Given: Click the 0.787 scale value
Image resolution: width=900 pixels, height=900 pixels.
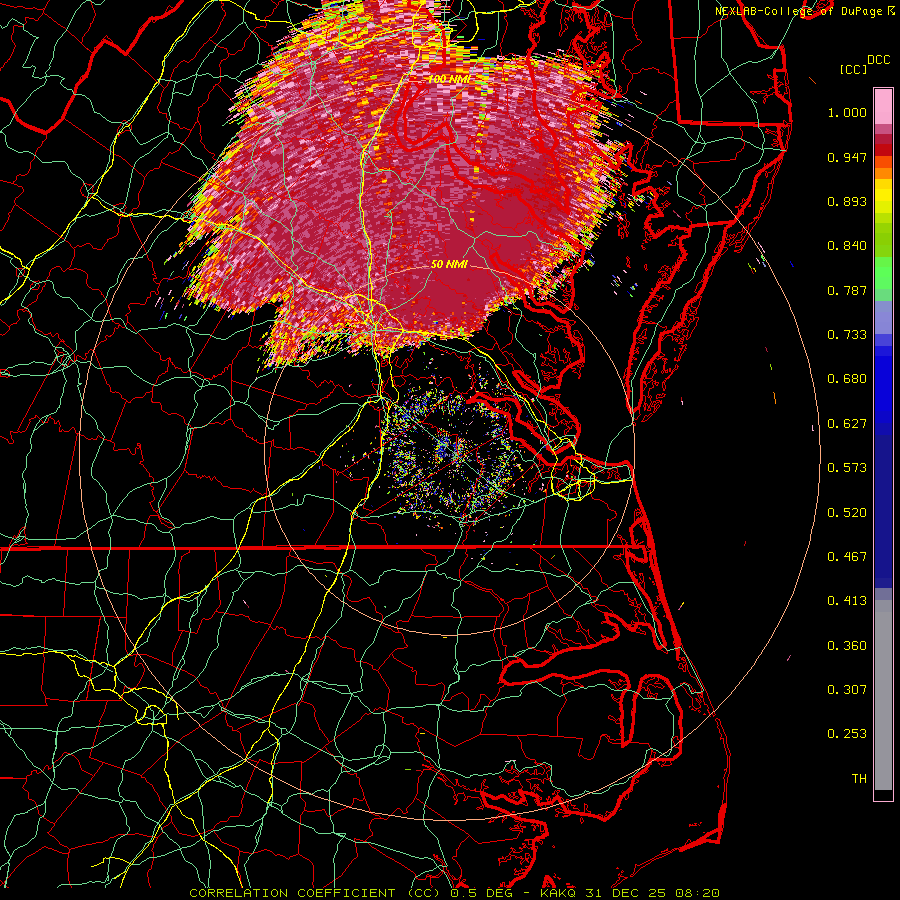Looking at the screenshot, I should (x=847, y=290).
